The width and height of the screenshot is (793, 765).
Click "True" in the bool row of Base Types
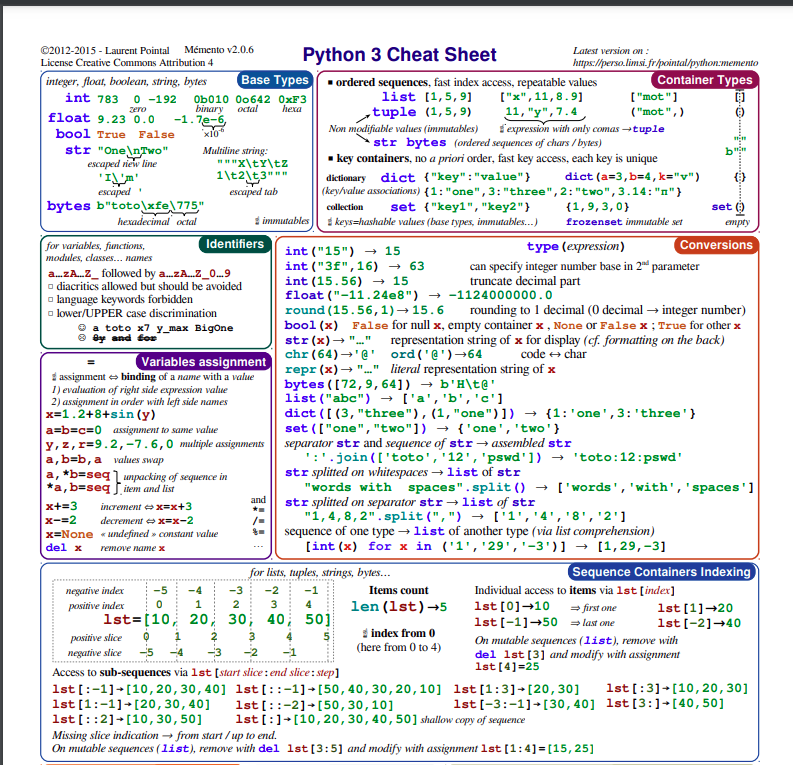point(111,134)
